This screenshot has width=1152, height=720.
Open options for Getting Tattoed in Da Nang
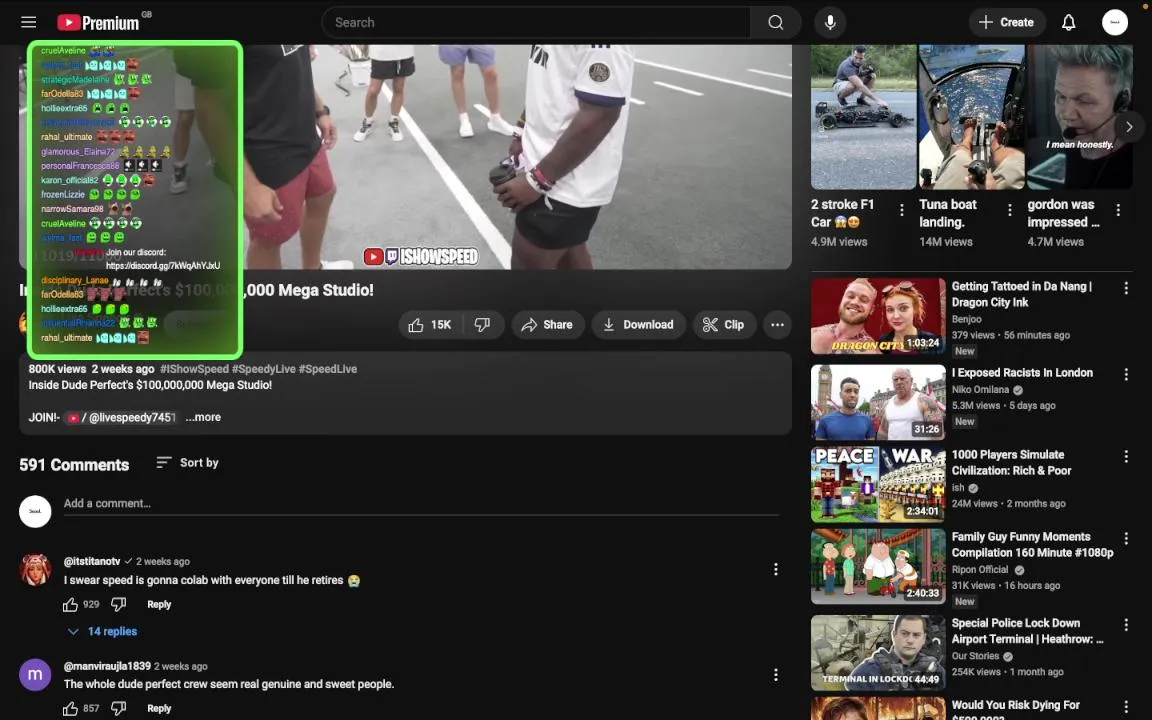pos(1126,289)
